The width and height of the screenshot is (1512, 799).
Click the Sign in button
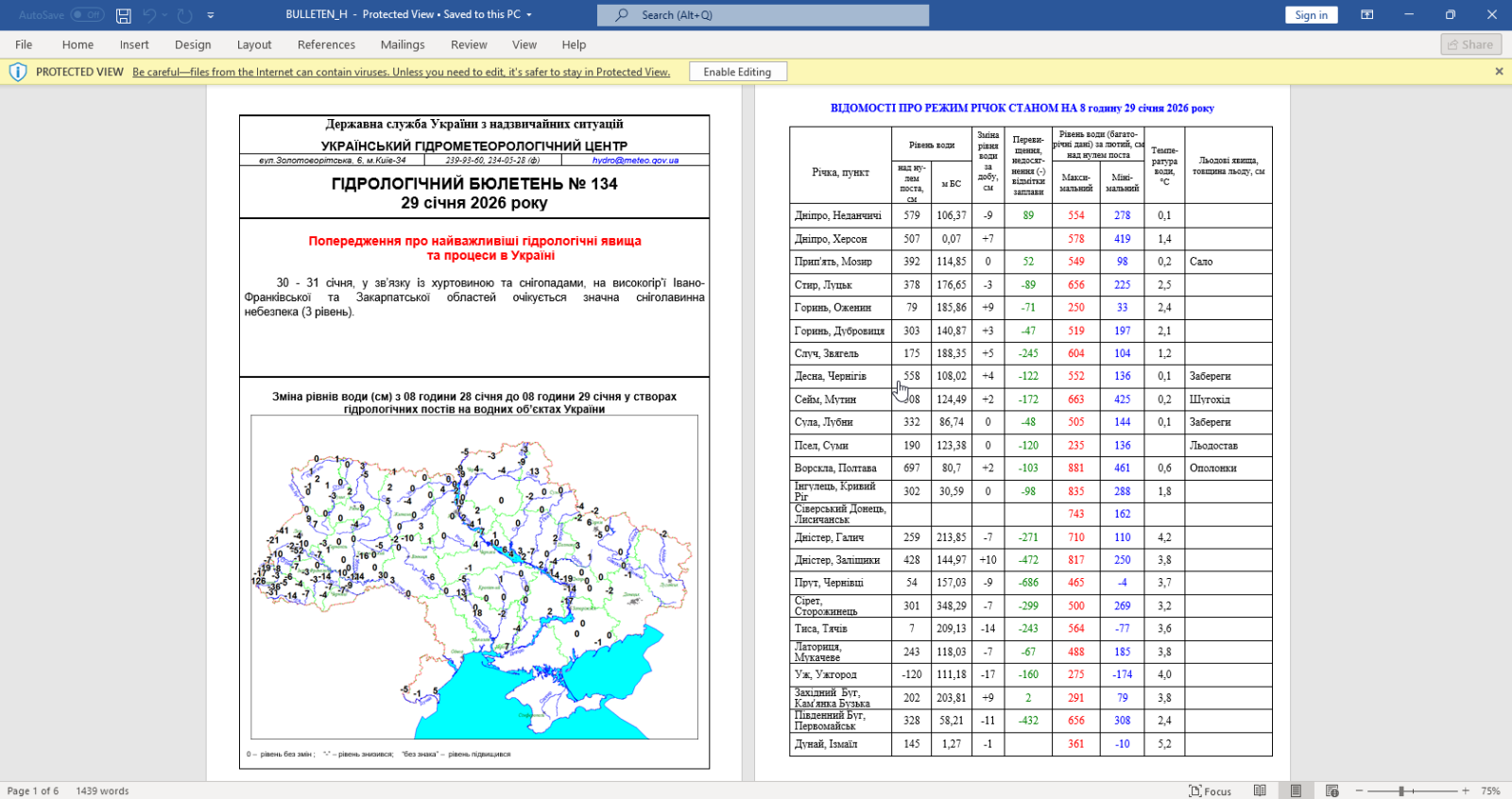(1311, 15)
